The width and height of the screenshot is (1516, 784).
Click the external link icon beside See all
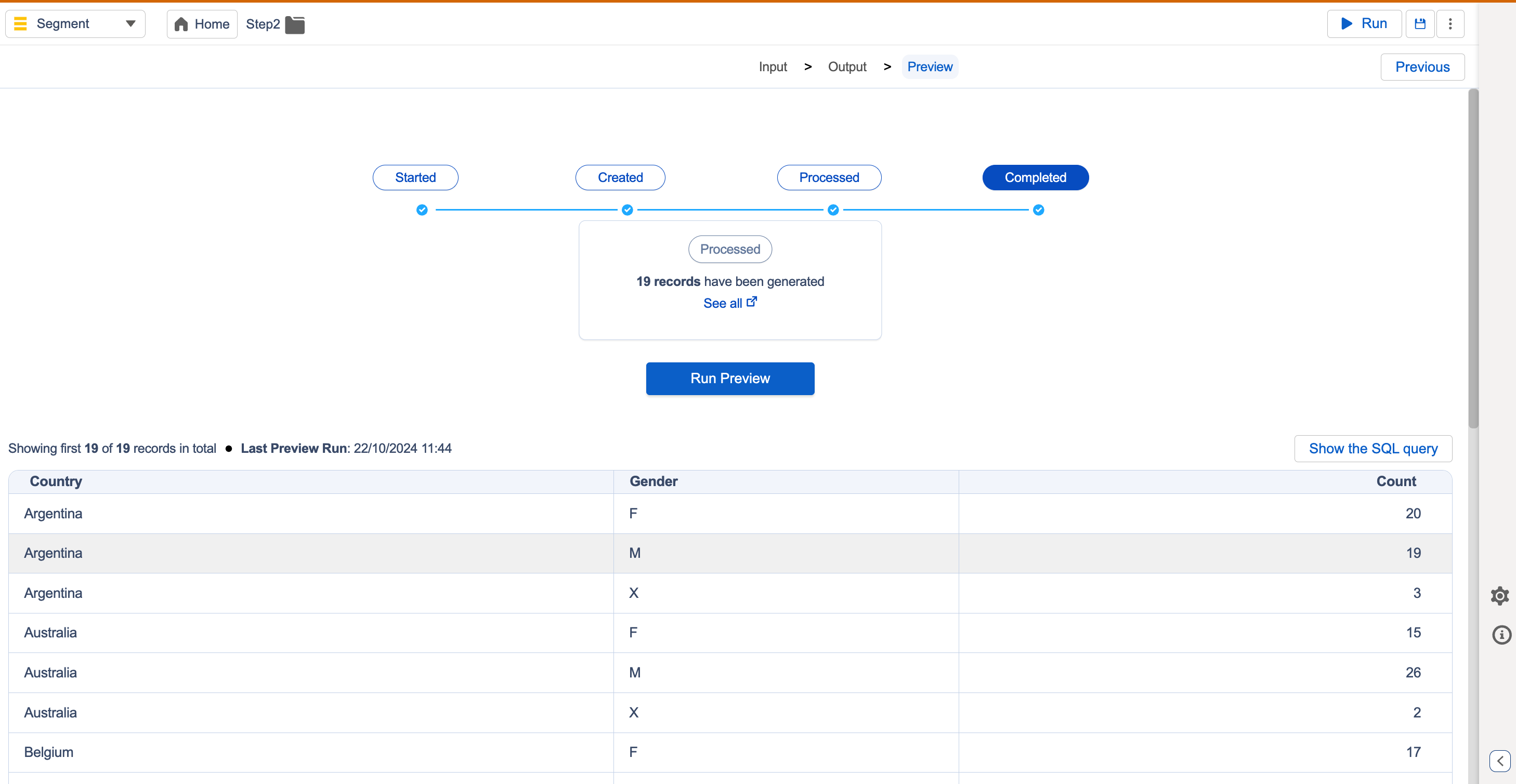(752, 302)
